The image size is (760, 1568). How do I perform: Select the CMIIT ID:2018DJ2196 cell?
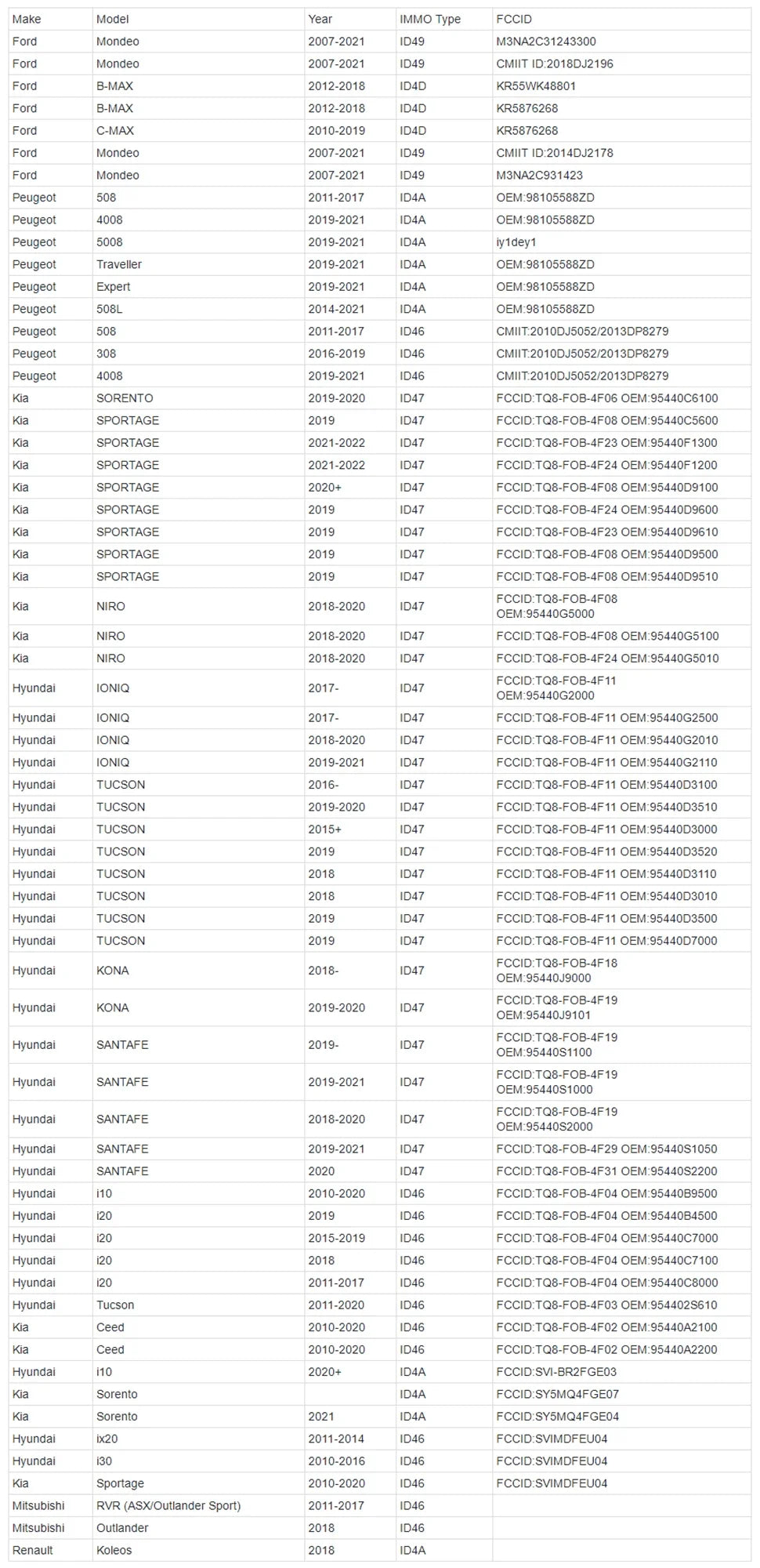coord(555,64)
